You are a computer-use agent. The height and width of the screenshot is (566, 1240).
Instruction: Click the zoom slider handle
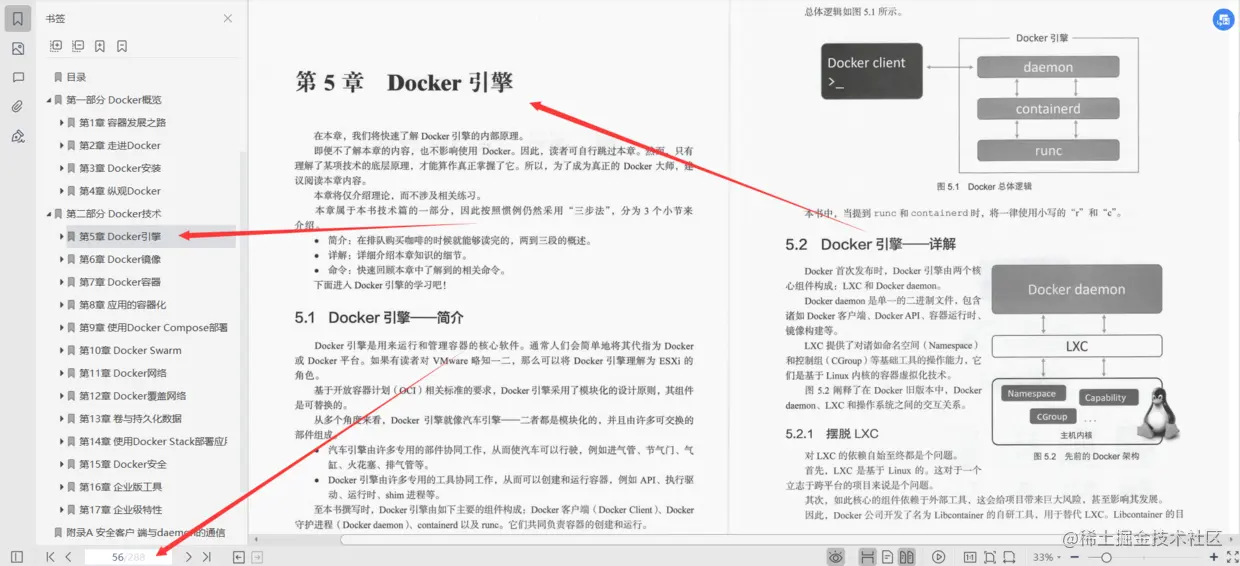point(1104,557)
